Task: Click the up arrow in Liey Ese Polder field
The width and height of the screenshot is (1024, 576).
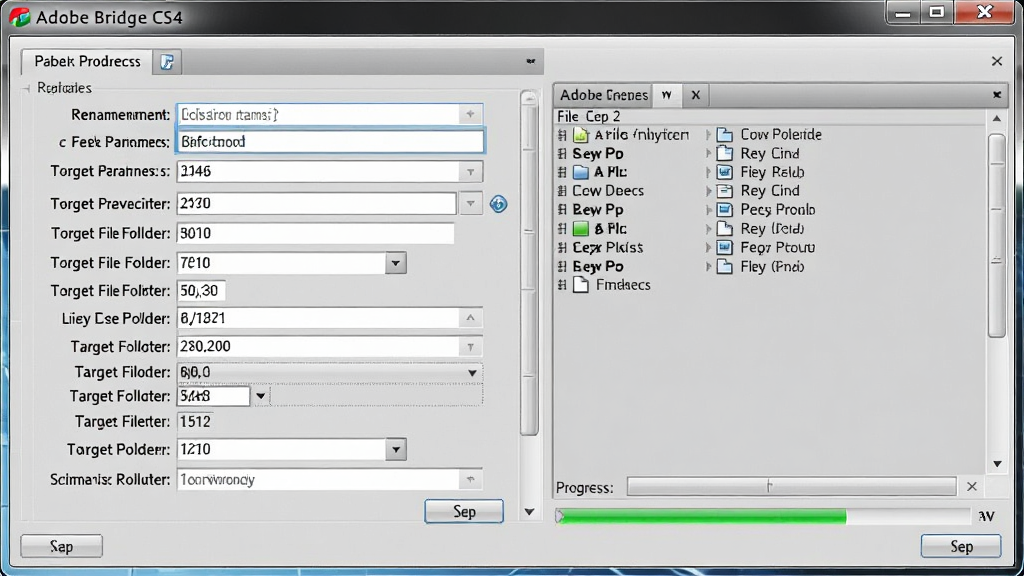Action: (470, 318)
